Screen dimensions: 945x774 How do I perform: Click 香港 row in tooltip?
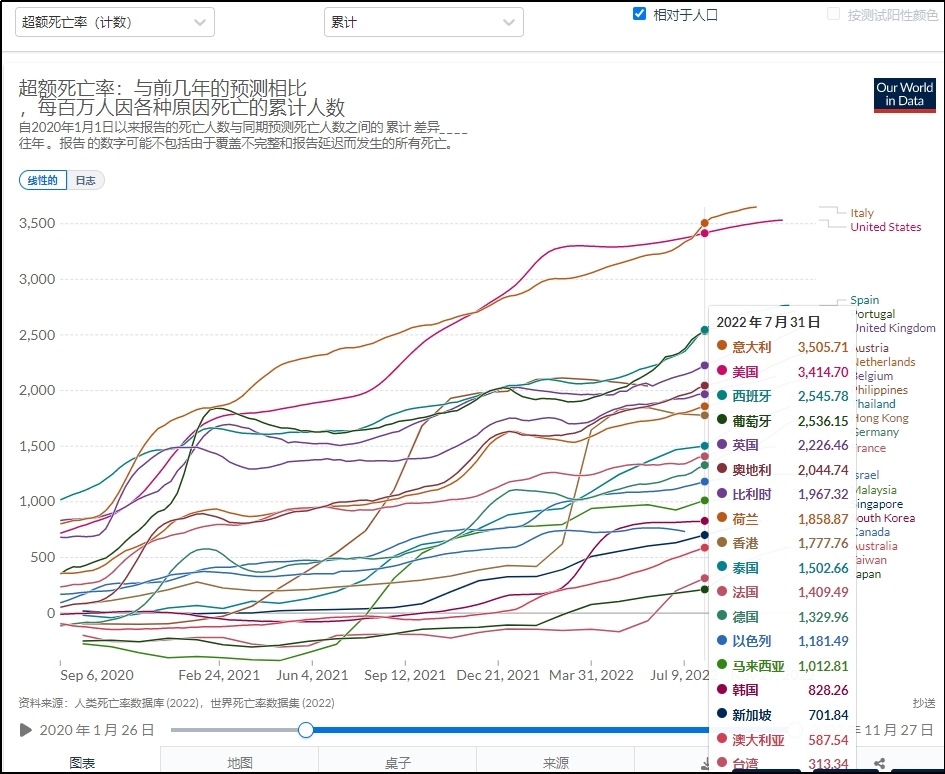point(782,543)
